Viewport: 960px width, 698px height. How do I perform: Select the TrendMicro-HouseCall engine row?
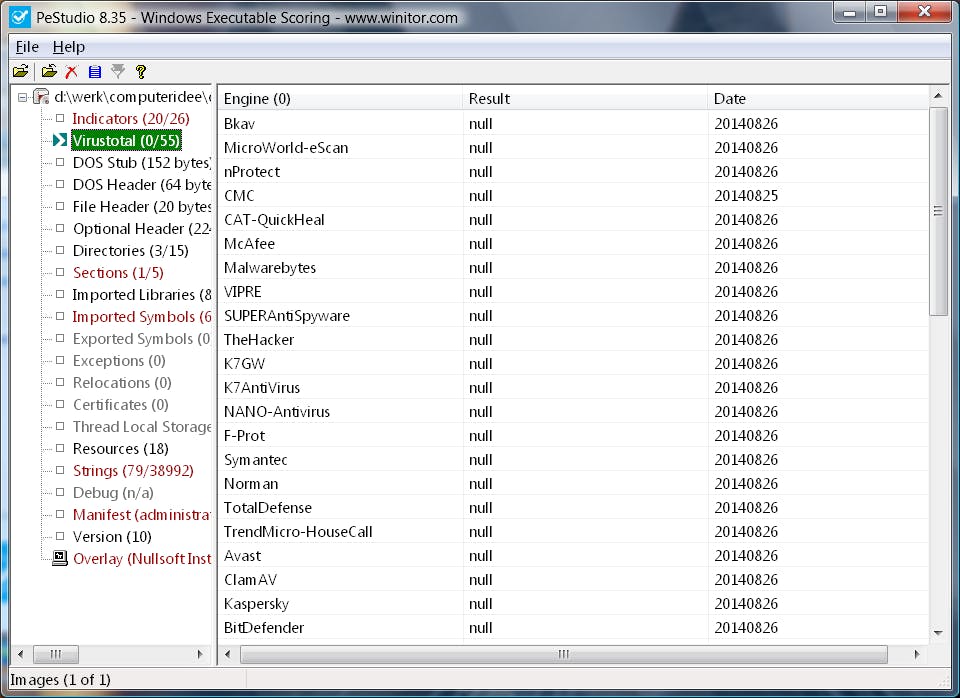[x=573, y=531]
